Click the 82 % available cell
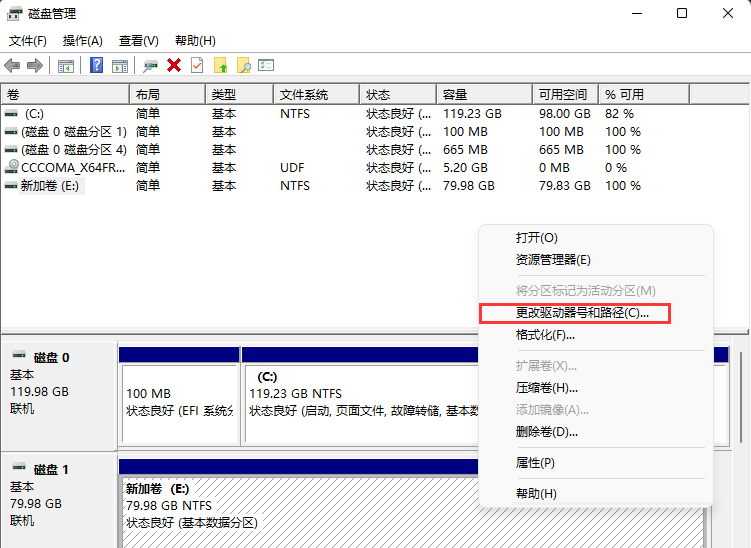 click(619, 114)
